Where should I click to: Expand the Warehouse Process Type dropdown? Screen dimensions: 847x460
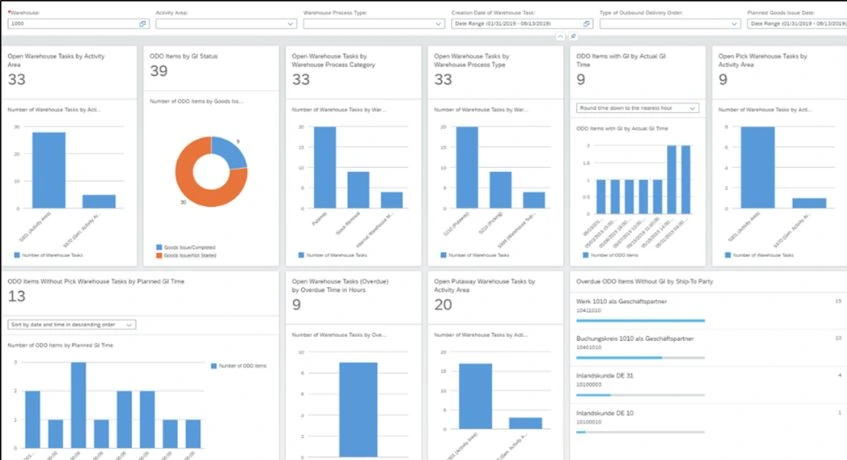pyautogui.click(x=438, y=24)
